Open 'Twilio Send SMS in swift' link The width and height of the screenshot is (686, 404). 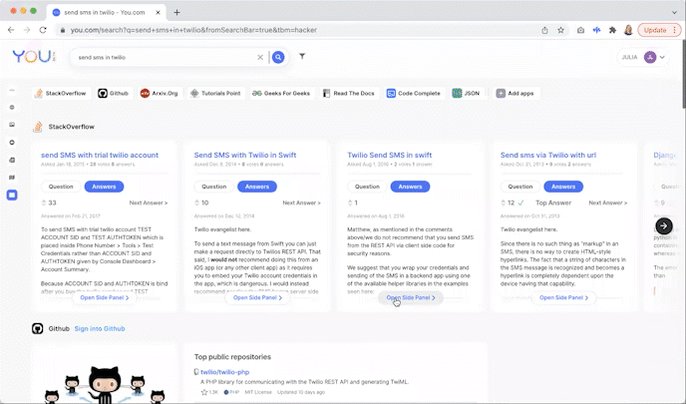(389, 155)
